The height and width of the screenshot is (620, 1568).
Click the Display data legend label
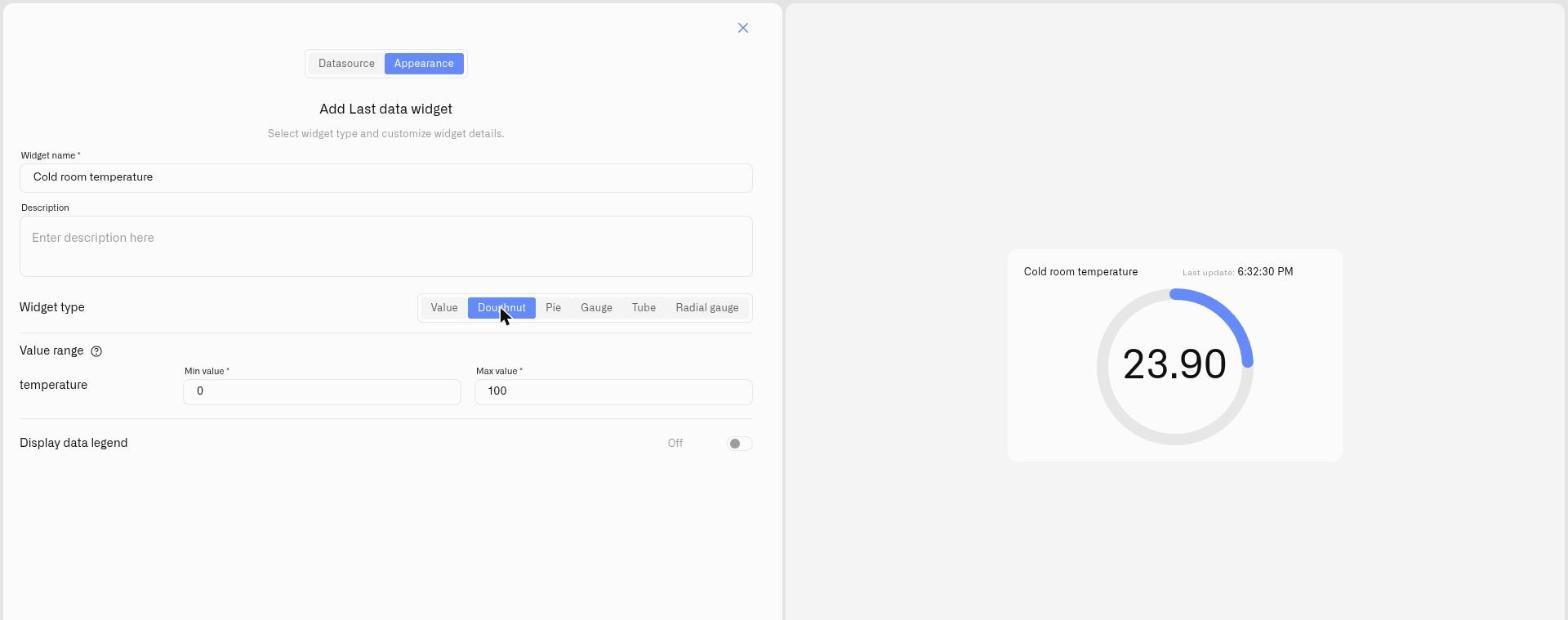(x=74, y=443)
